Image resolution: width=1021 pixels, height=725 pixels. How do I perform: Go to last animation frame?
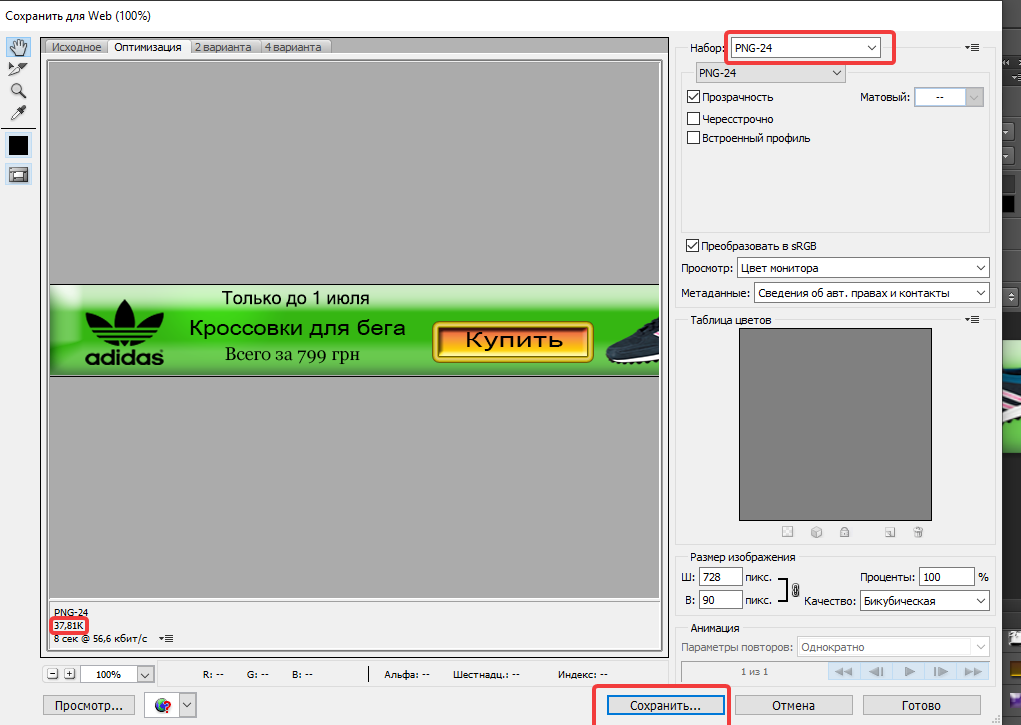973,672
